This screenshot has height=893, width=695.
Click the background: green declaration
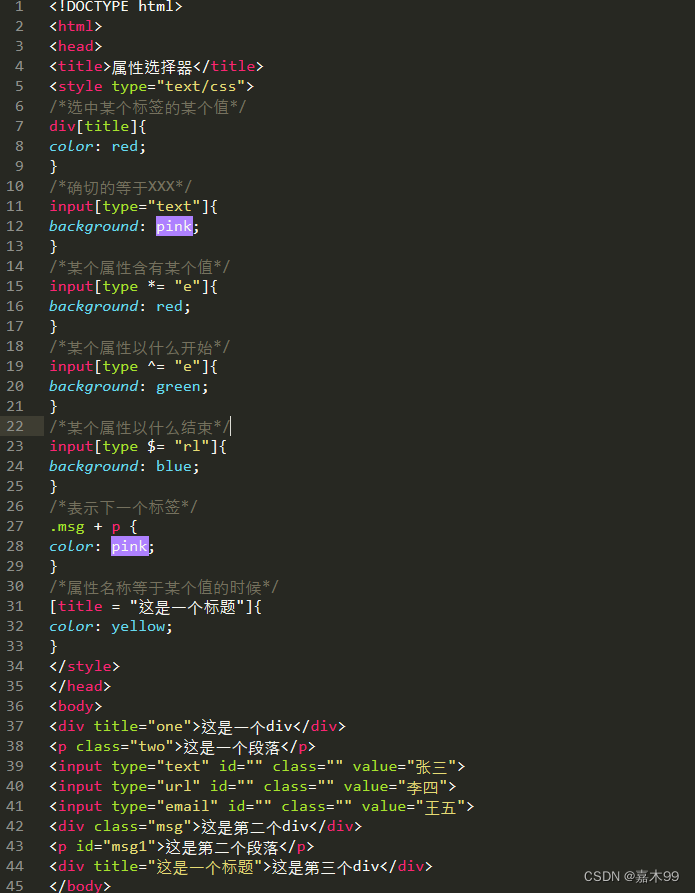(x=129, y=386)
